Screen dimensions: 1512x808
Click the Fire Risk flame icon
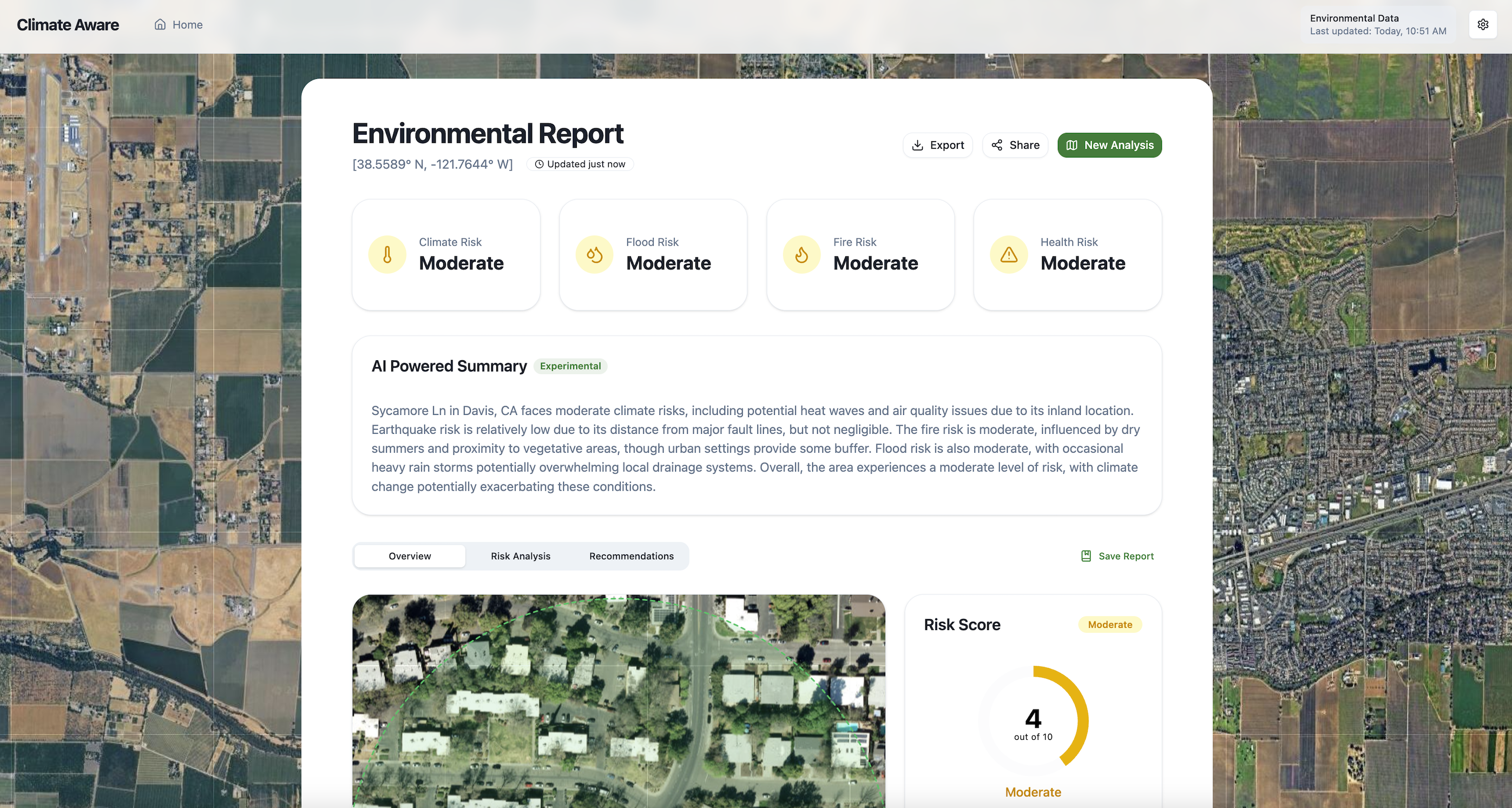[801, 255]
